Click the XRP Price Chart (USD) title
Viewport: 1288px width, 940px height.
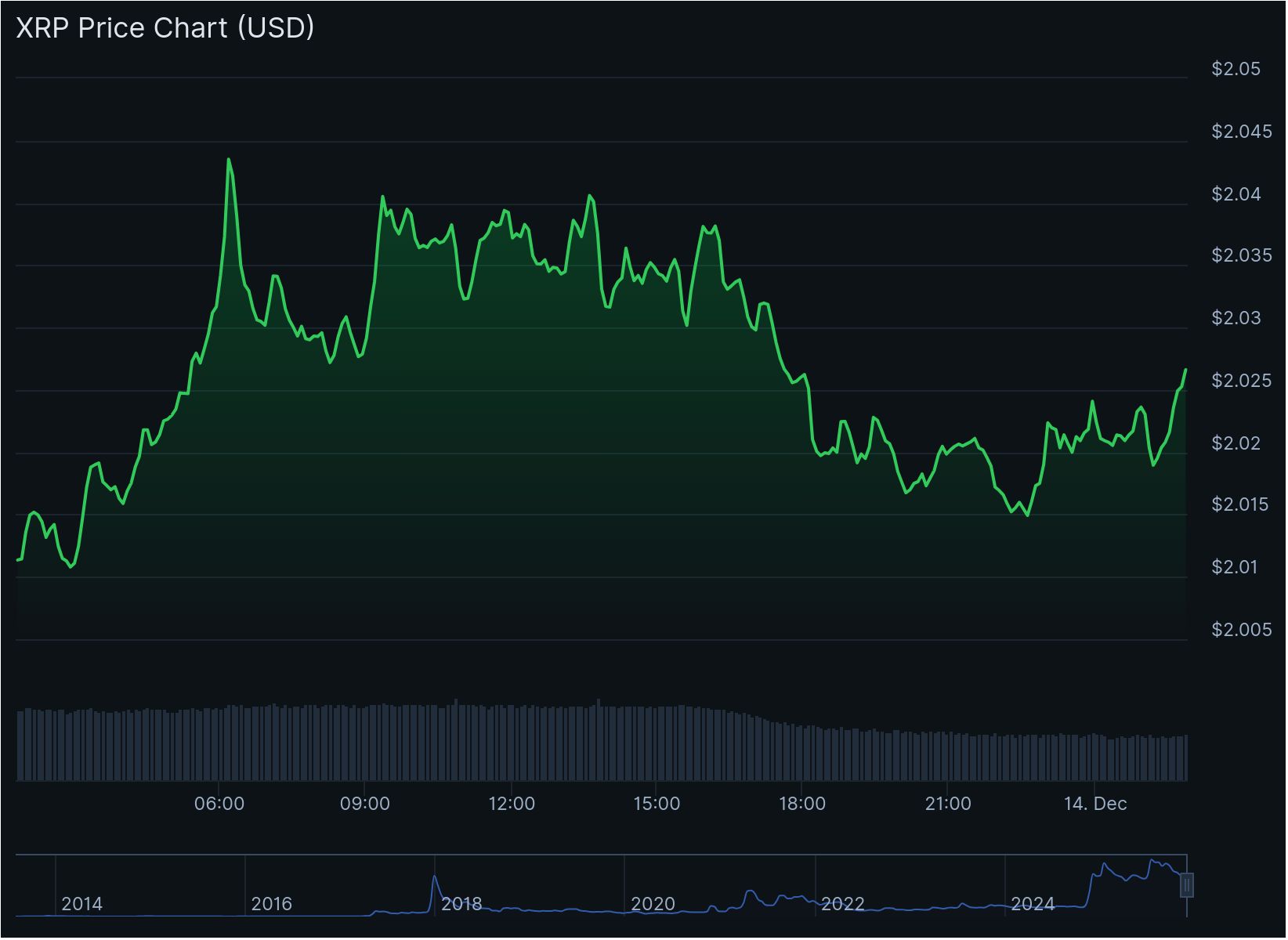point(165,27)
